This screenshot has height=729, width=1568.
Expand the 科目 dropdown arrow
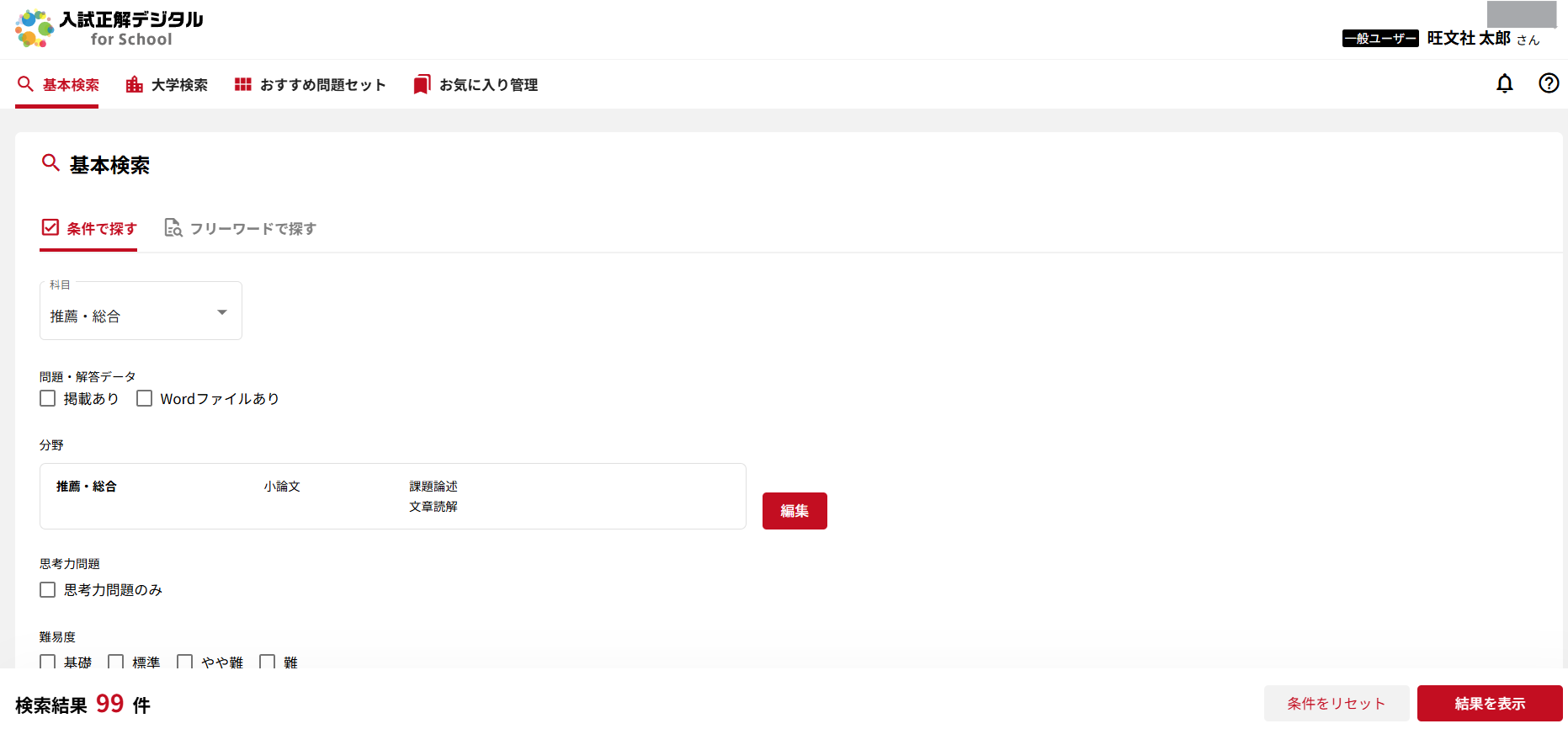pos(222,312)
